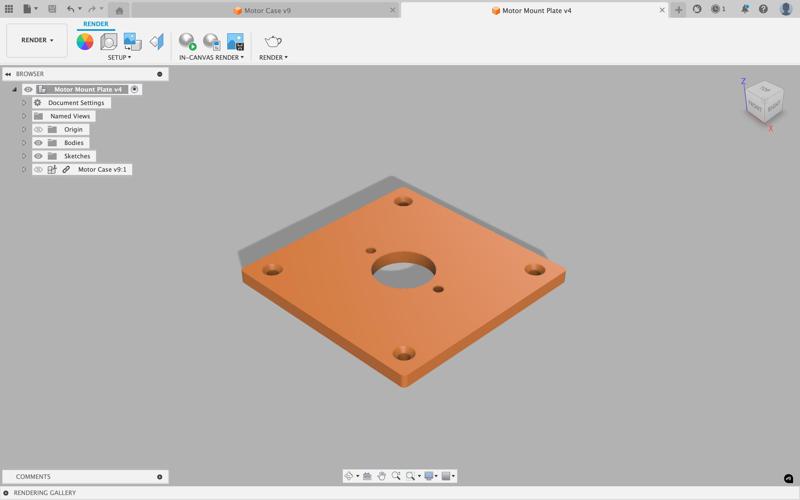Open the Display Settings dropdown arrow
The width and height of the screenshot is (800, 500).
pos(436,476)
